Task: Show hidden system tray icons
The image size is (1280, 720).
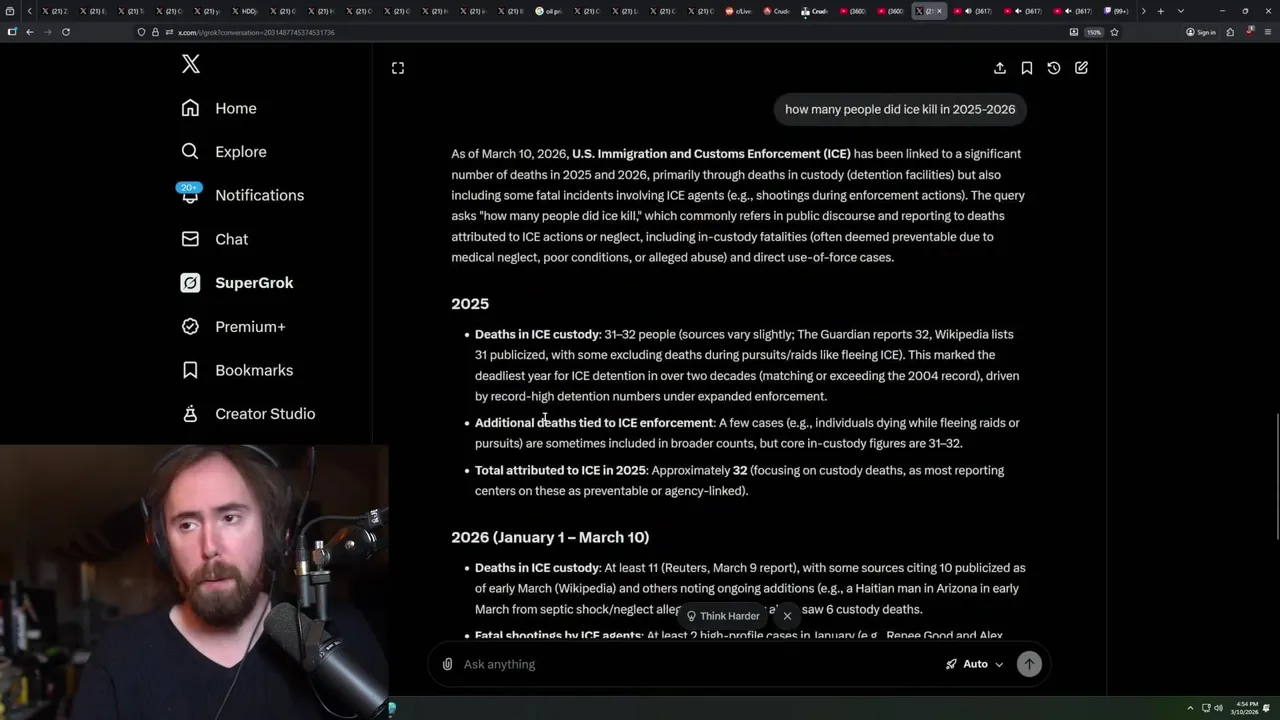Action: pyautogui.click(x=1190, y=708)
